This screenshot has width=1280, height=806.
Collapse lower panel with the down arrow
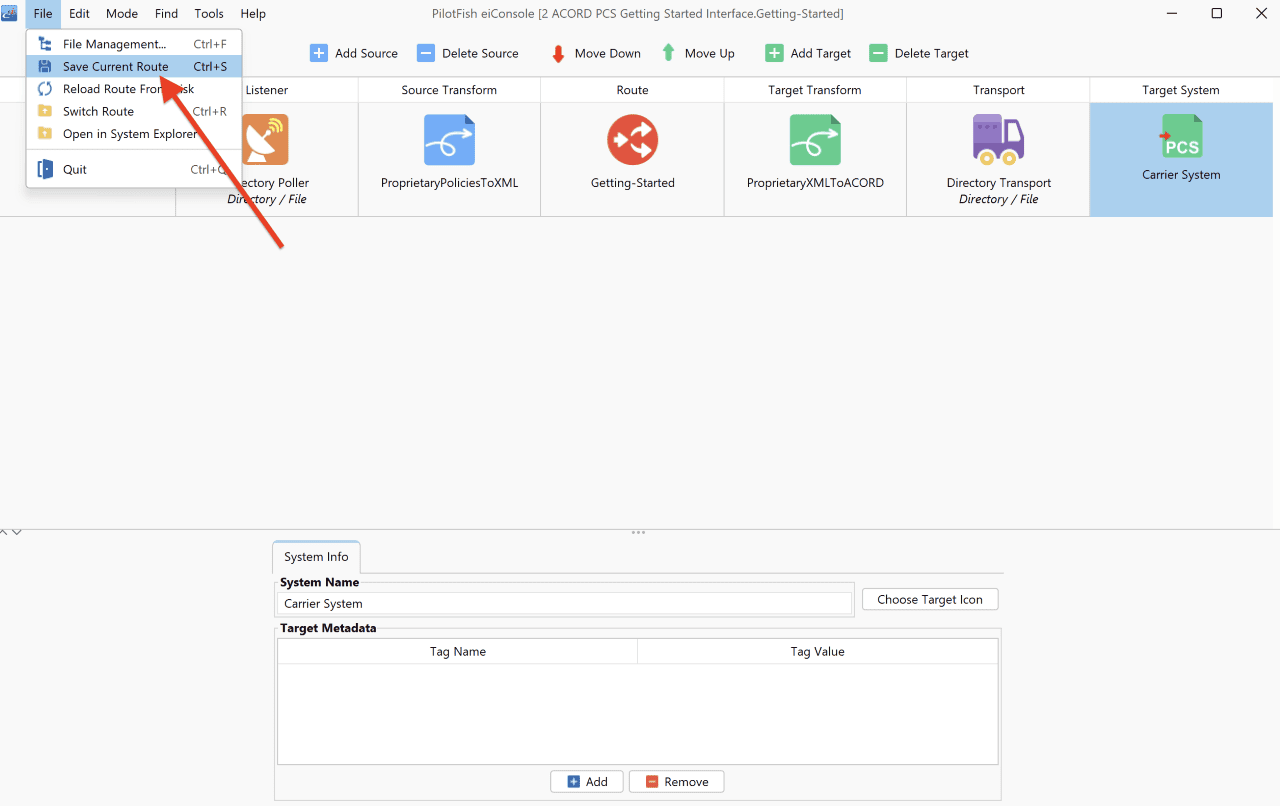point(16,532)
